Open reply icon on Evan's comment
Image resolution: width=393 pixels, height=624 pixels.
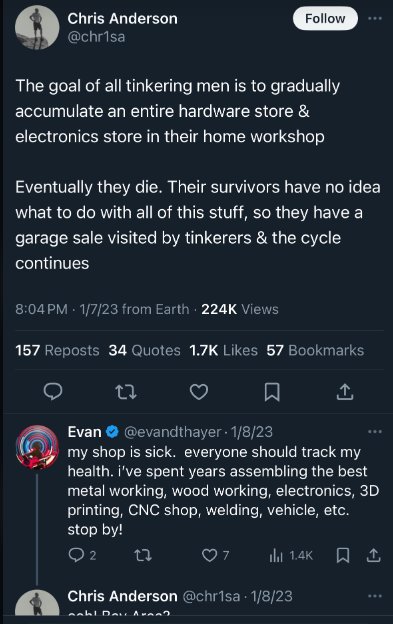click(x=76, y=555)
